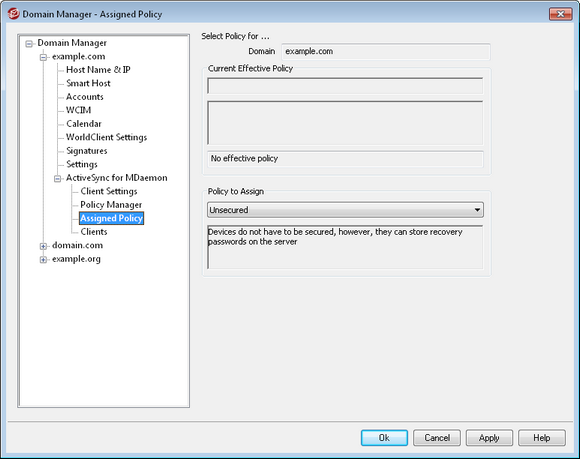Cancel the dialog changes
Screen dimensions: 580x459
437,438
